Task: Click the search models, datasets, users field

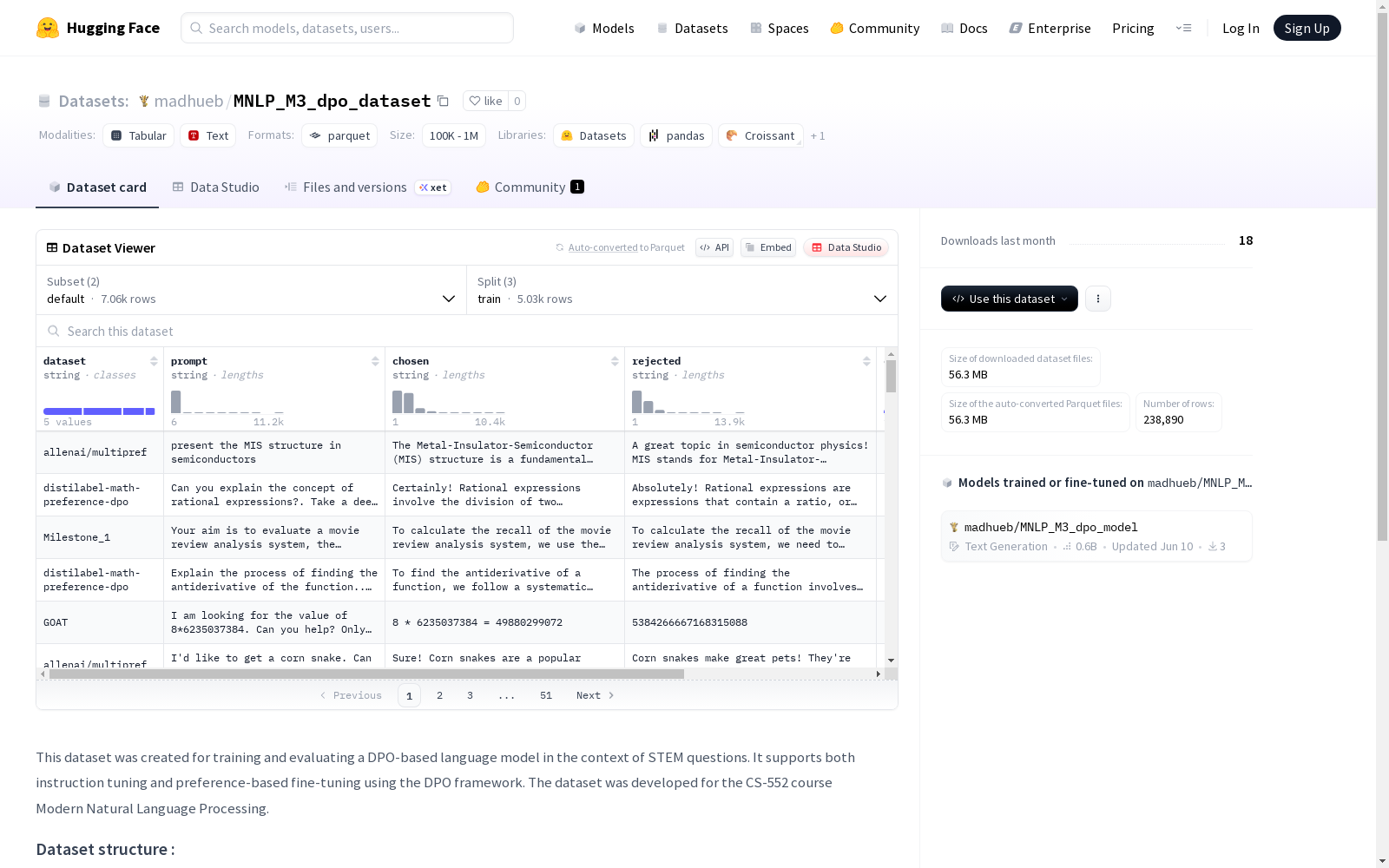Action: pyautogui.click(x=347, y=28)
